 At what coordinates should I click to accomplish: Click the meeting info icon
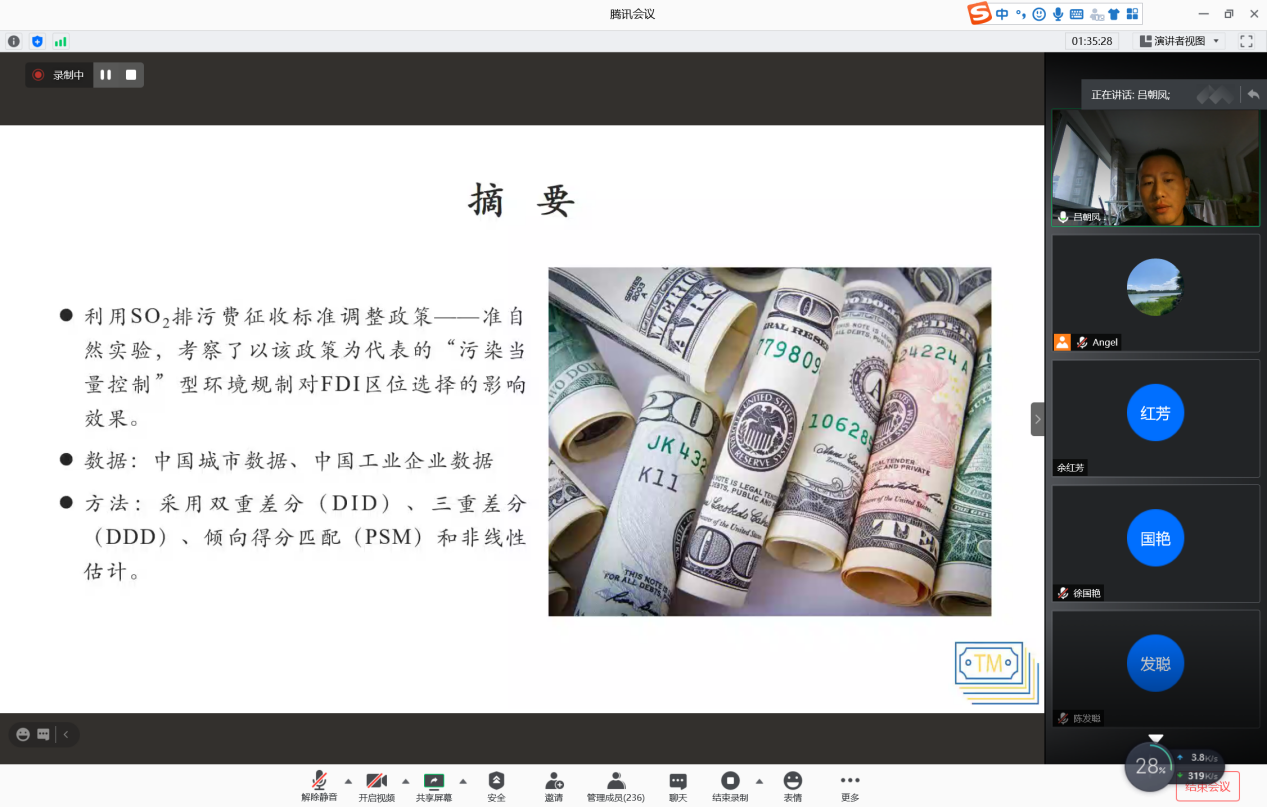pos(14,41)
